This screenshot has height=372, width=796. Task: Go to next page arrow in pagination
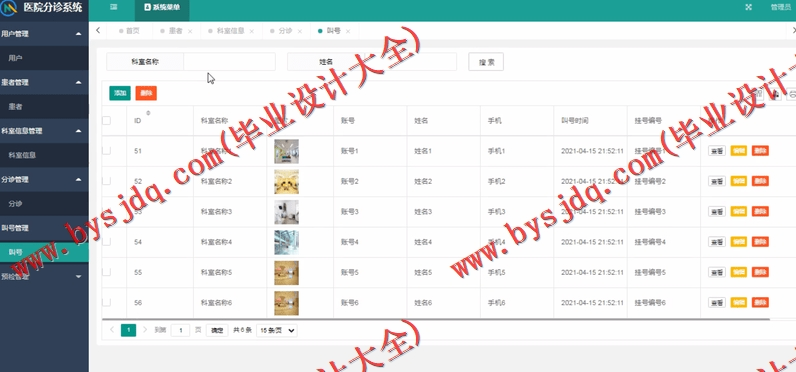[x=145, y=330]
